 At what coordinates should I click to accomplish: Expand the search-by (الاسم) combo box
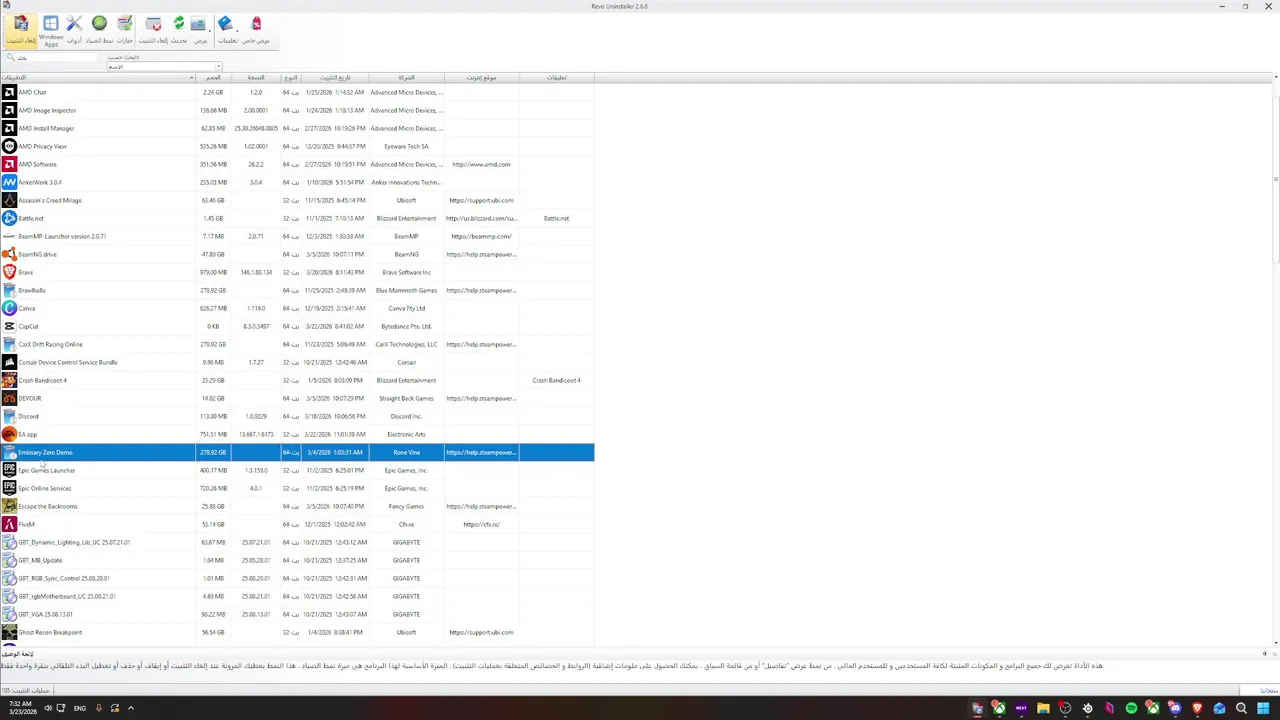[x=164, y=67]
